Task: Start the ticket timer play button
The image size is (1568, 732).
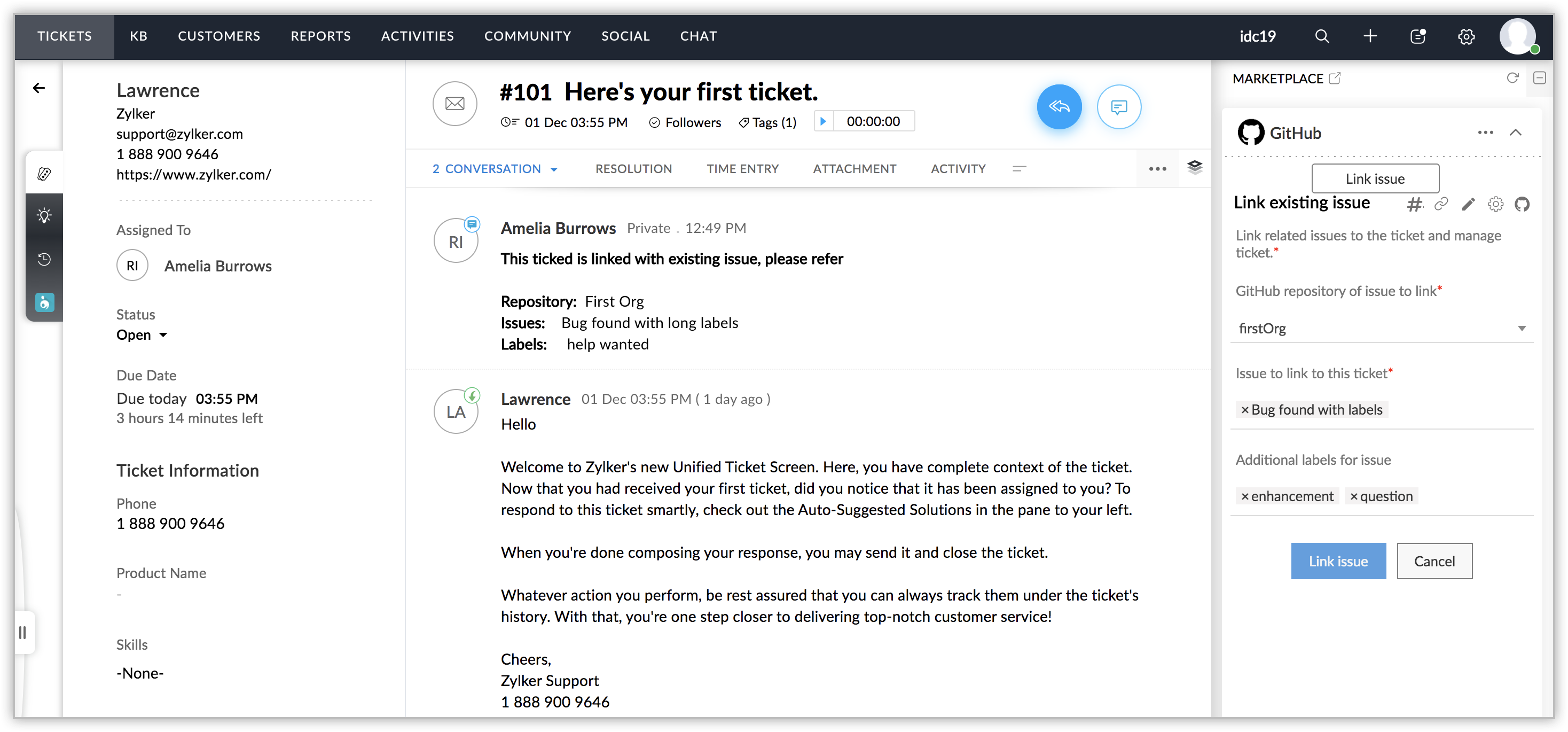Action: point(823,121)
